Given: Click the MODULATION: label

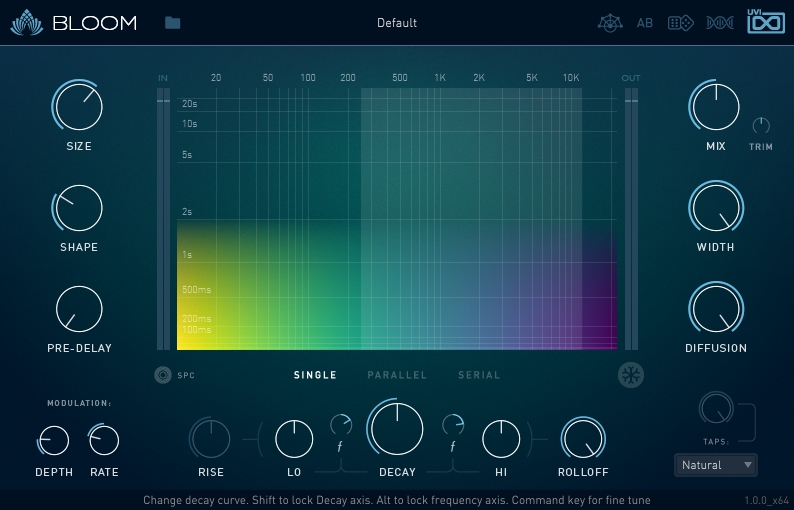Looking at the screenshot, I should pos(79,403).
